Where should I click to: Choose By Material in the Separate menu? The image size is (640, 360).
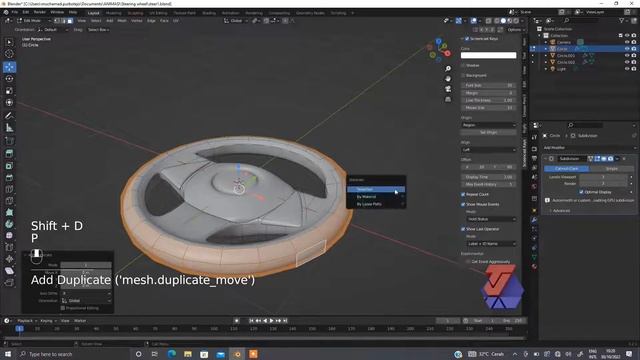(376, 197)
